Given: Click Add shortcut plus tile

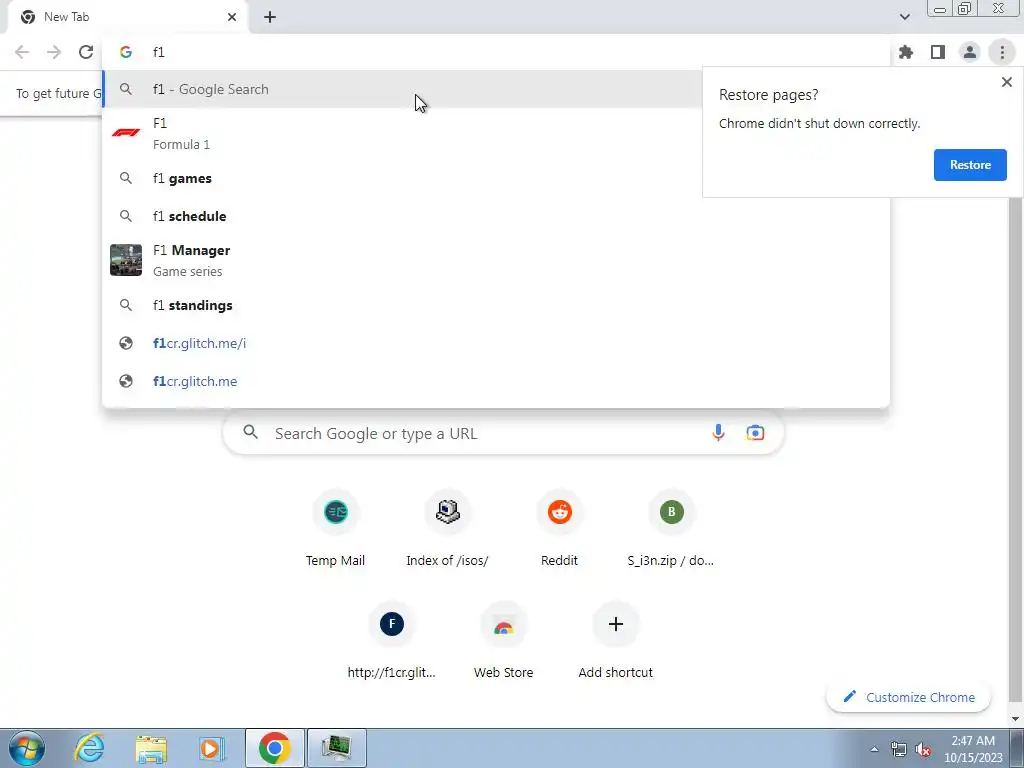Looking at the screenshot, I should coord(615,641).
